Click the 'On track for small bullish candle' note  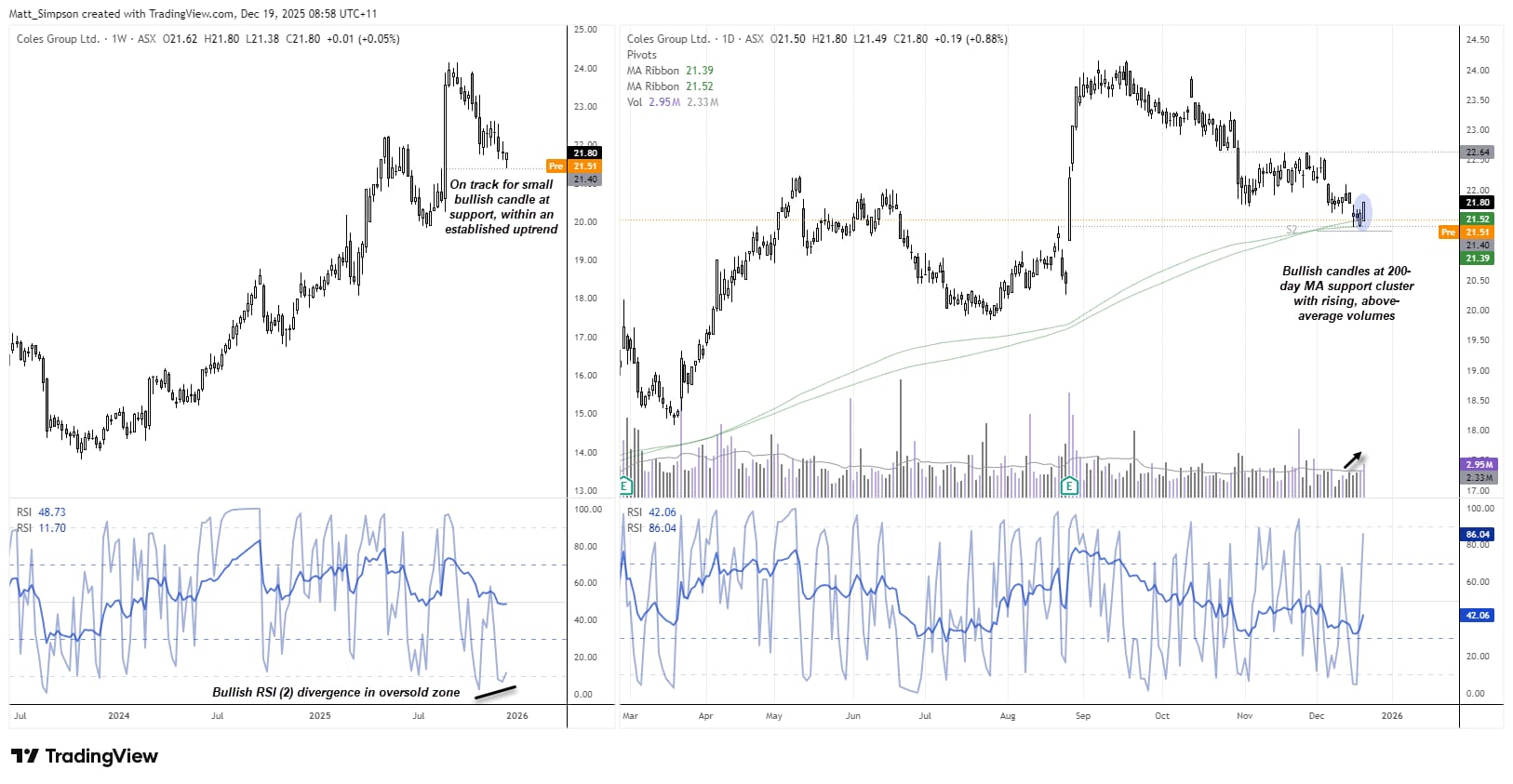point(502,206)
